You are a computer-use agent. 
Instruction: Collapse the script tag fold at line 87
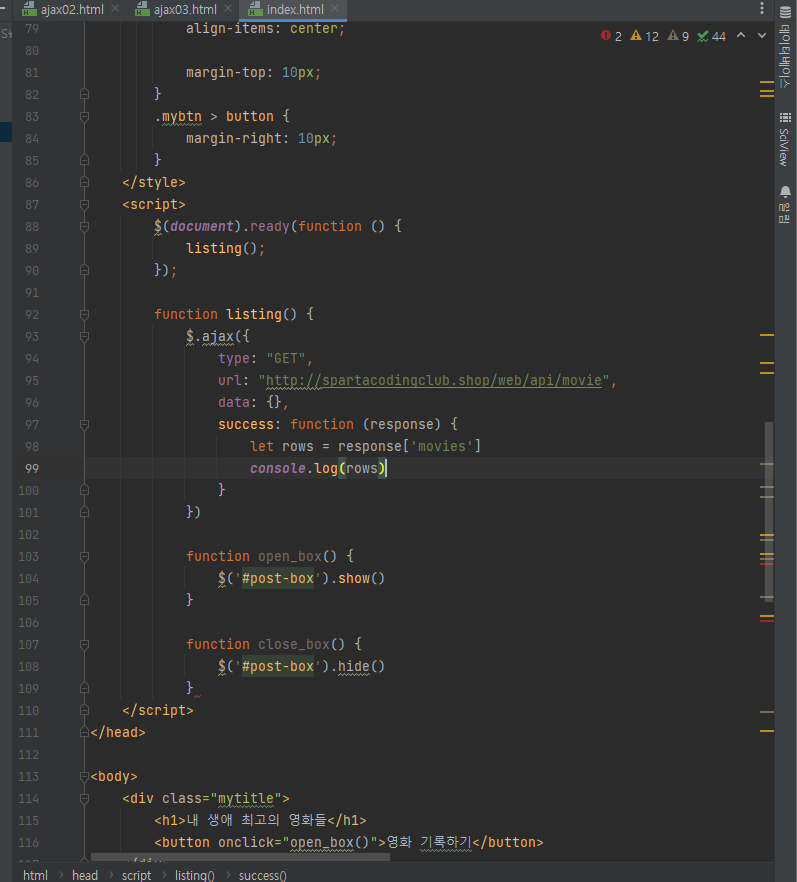(84, 204)
